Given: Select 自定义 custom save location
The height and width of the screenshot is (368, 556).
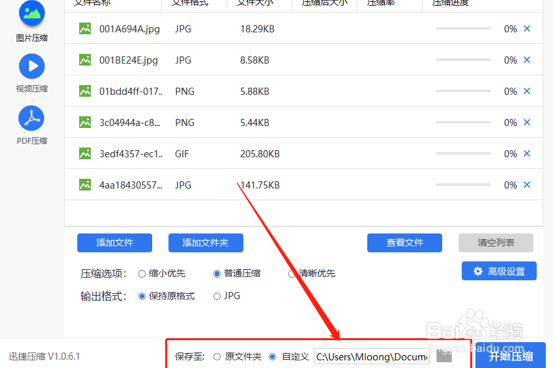Looking at the screenshot, I should [272, 357].
